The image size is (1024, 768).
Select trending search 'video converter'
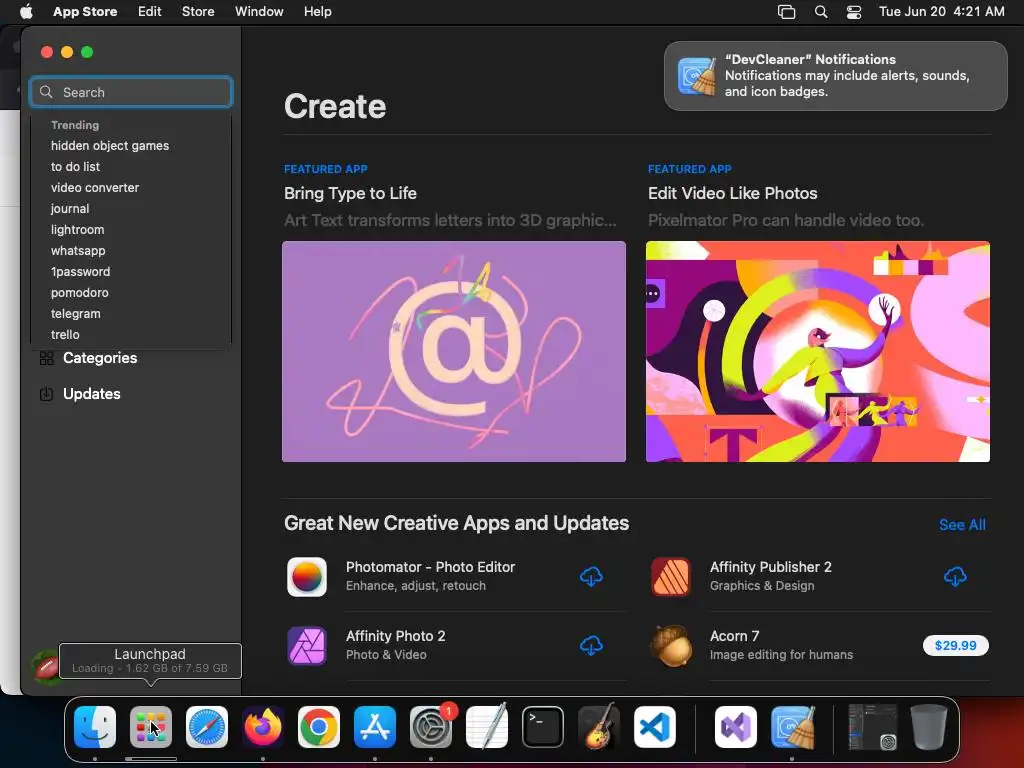95,187
